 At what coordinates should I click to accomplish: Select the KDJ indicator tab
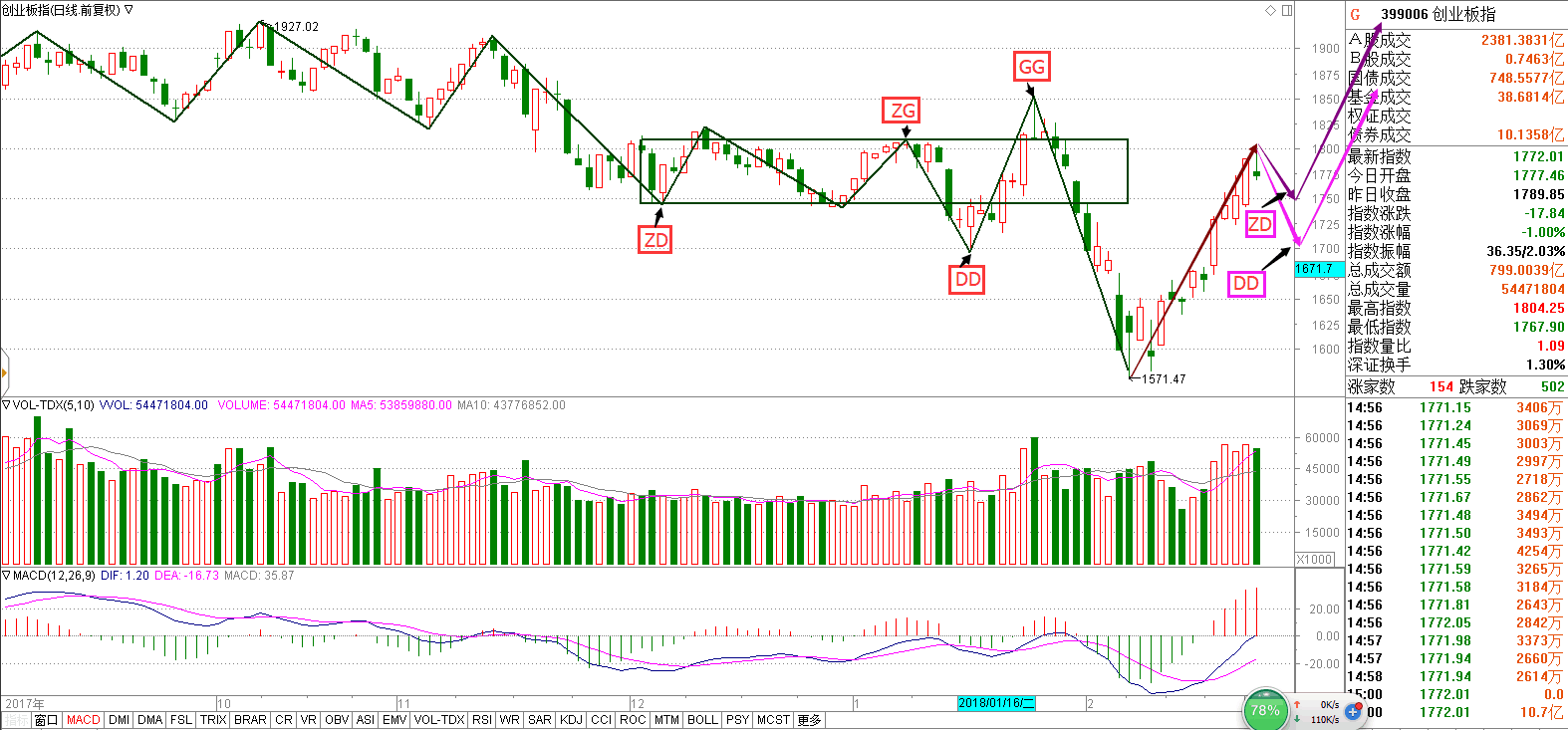point(571,720)
